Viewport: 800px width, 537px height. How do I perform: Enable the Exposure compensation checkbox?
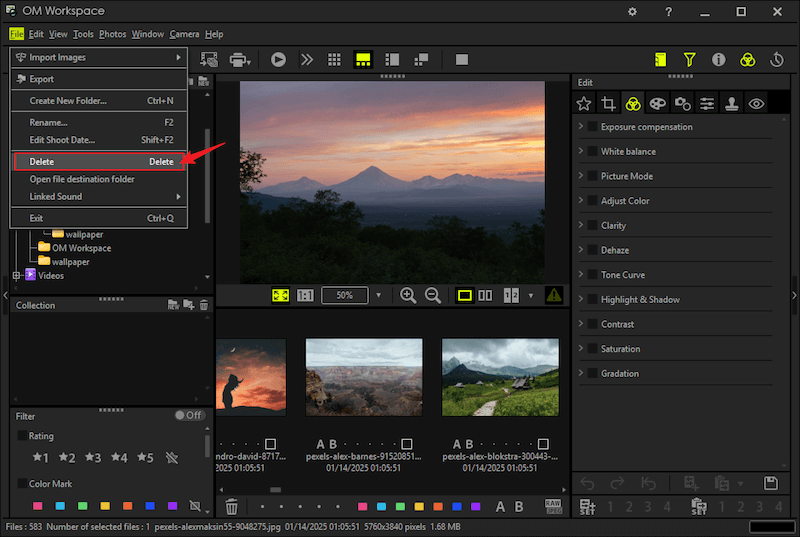(592, 126)
